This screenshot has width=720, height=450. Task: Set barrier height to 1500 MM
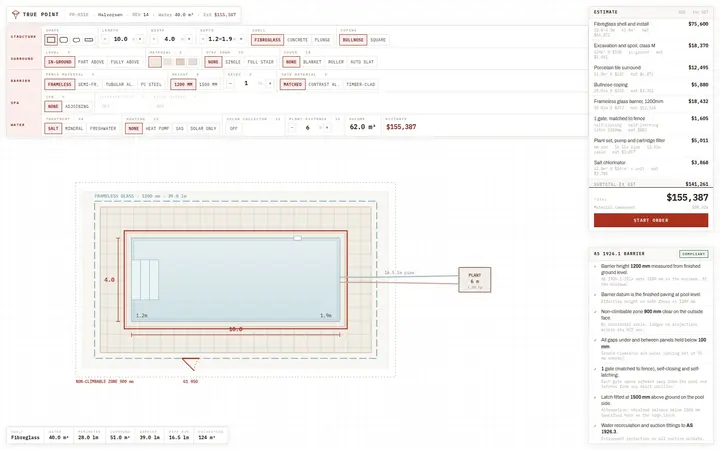(x=208, y=84)
